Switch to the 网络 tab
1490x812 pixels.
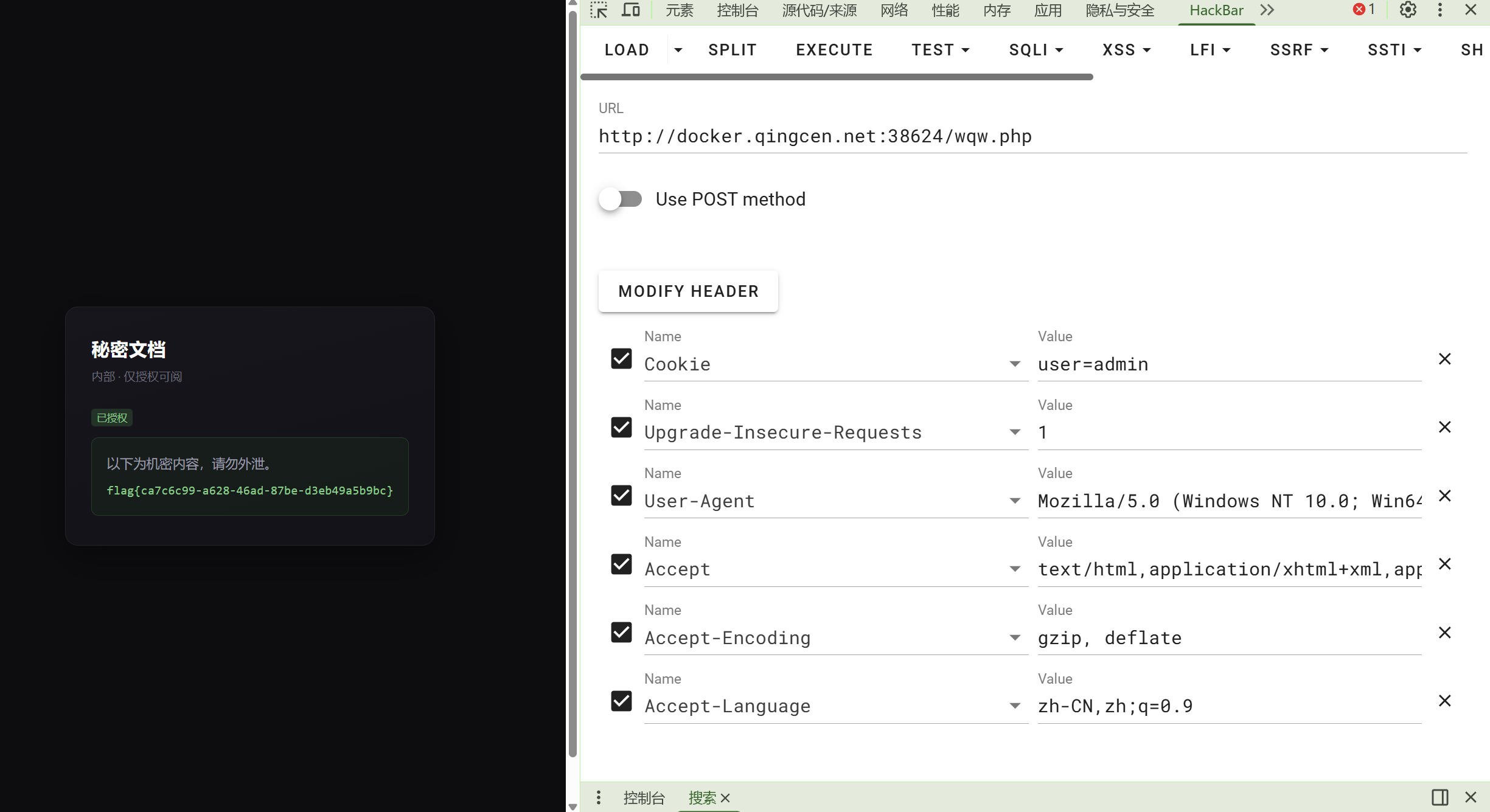click(894, 10)
